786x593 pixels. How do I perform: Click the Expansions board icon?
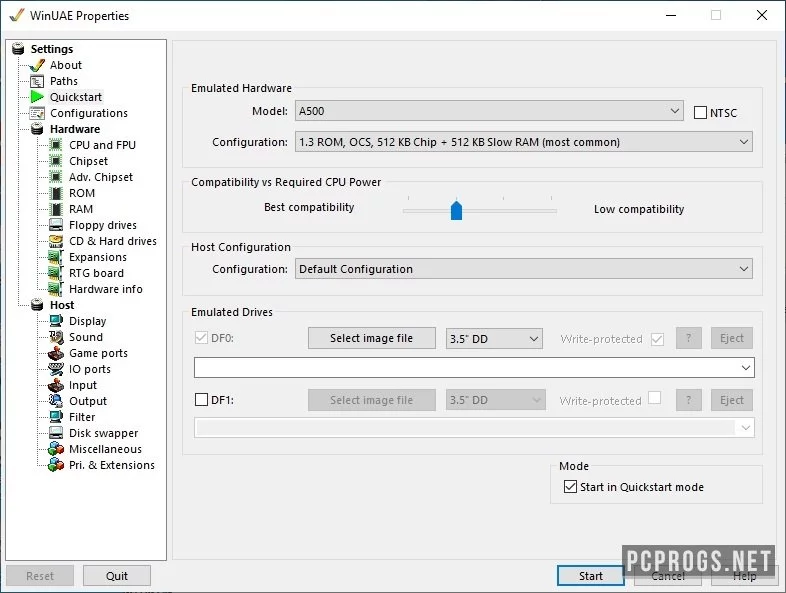(56, 257)
